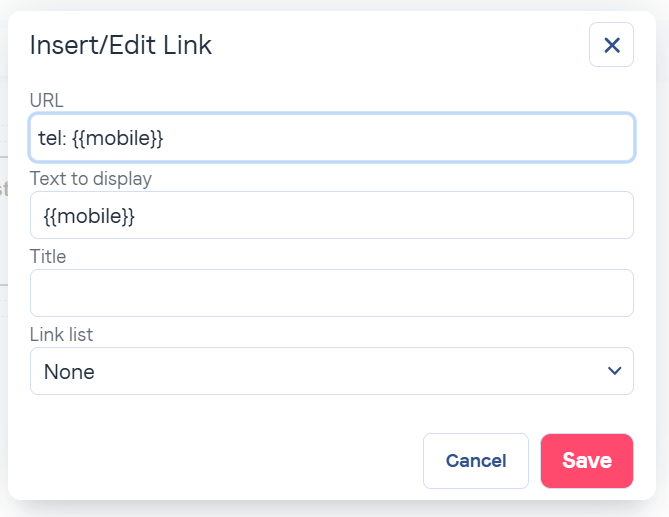669x517 pixels.
Task: Click the "Insert/Edit Link" dialog heading
Action: coord(121,45)
